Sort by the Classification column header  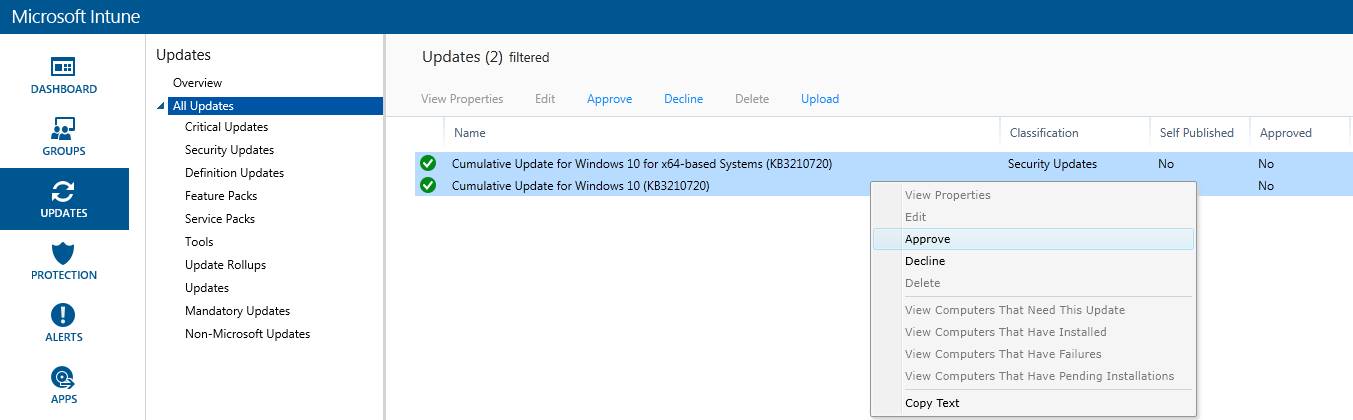[1043, 133]
